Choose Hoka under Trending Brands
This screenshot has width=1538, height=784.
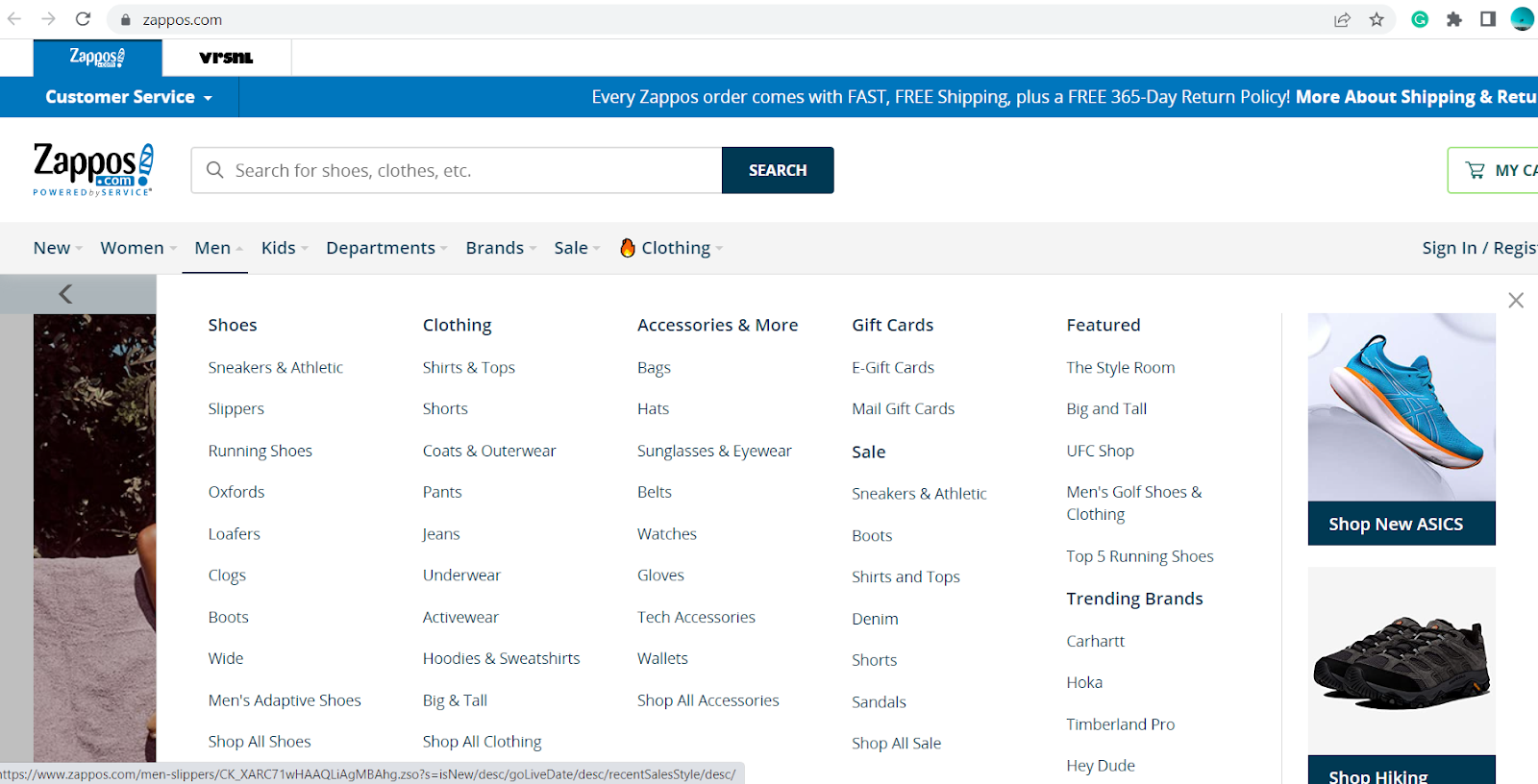tap(1084, 682)
